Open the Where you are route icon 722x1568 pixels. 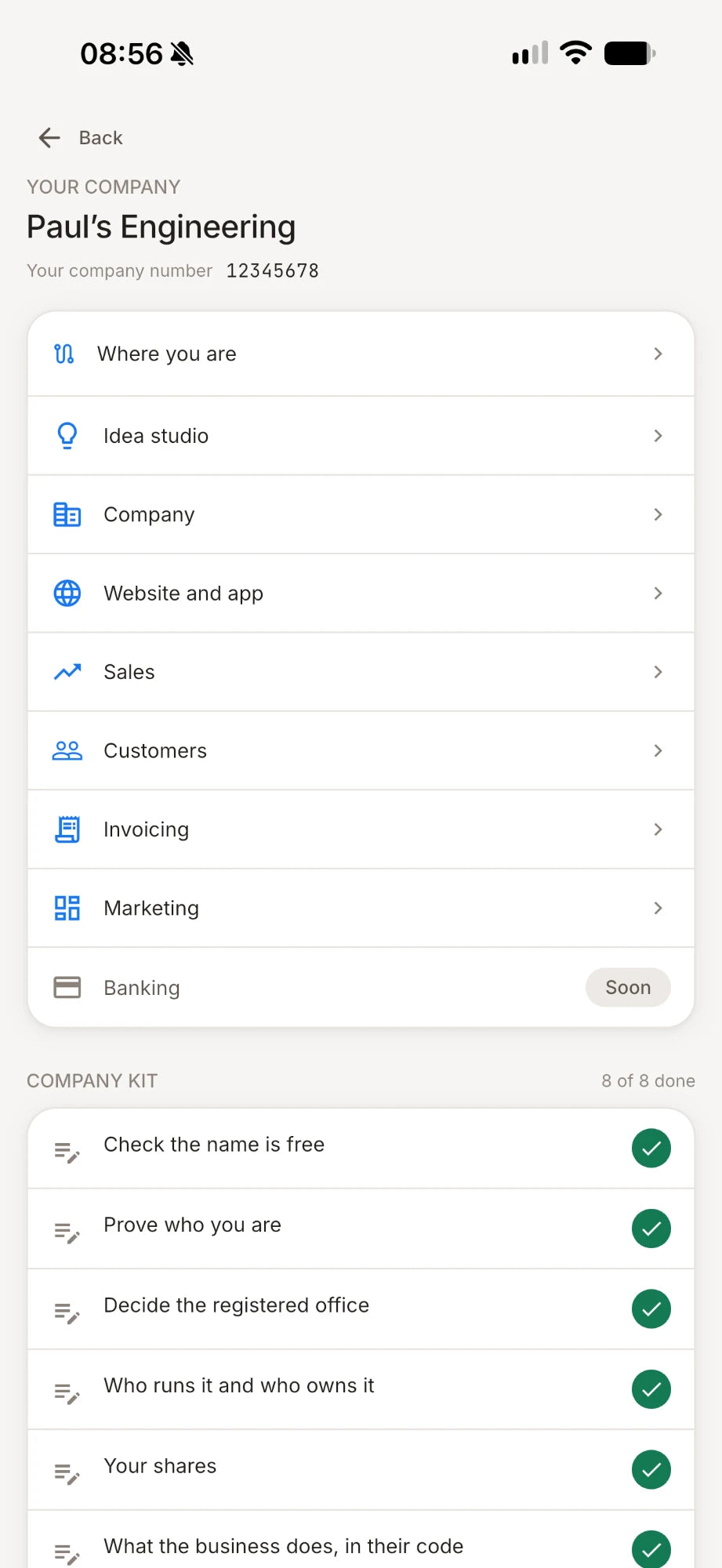(64, 354)
